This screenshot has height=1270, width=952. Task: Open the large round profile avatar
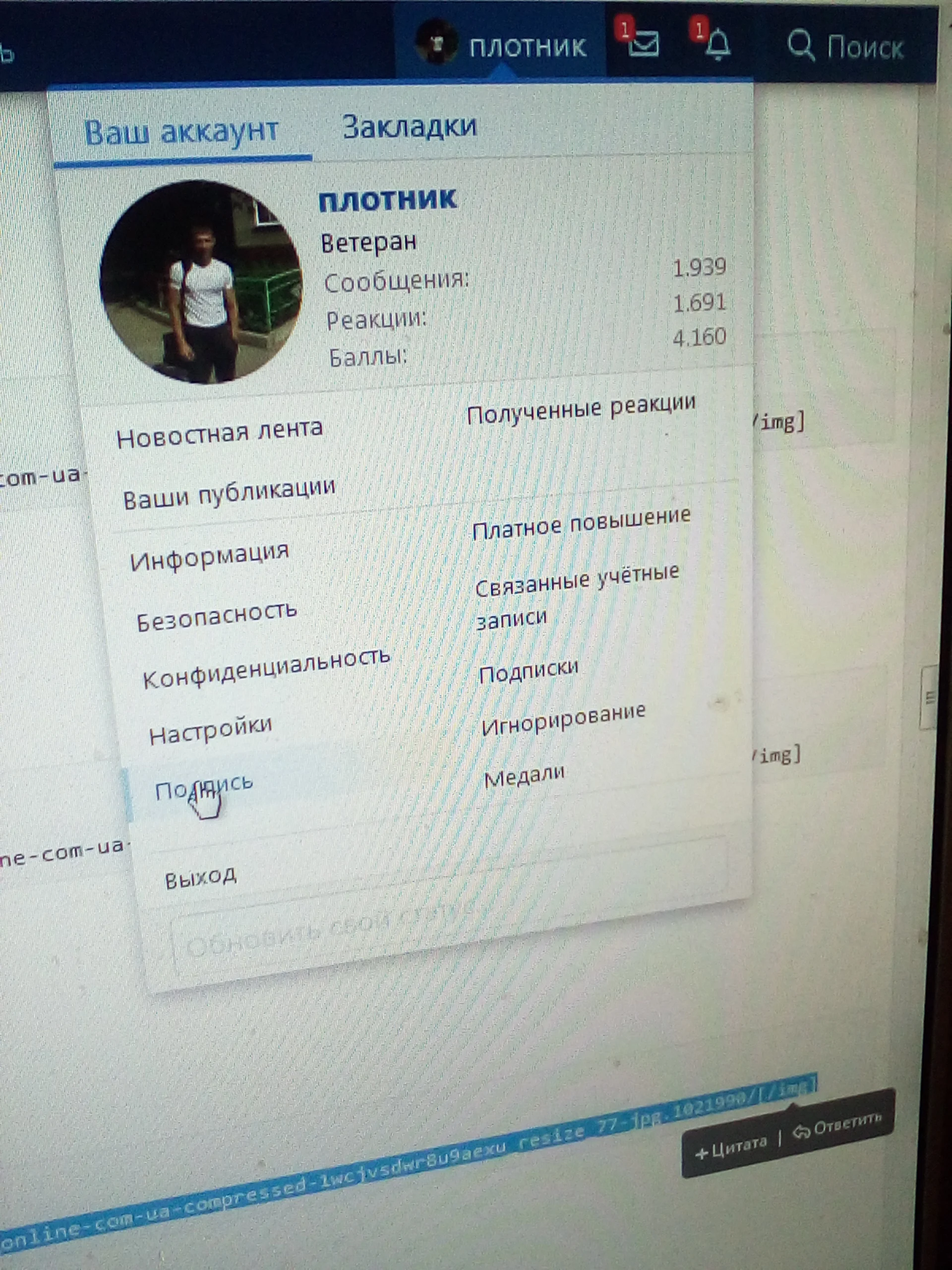pos(201,282)
